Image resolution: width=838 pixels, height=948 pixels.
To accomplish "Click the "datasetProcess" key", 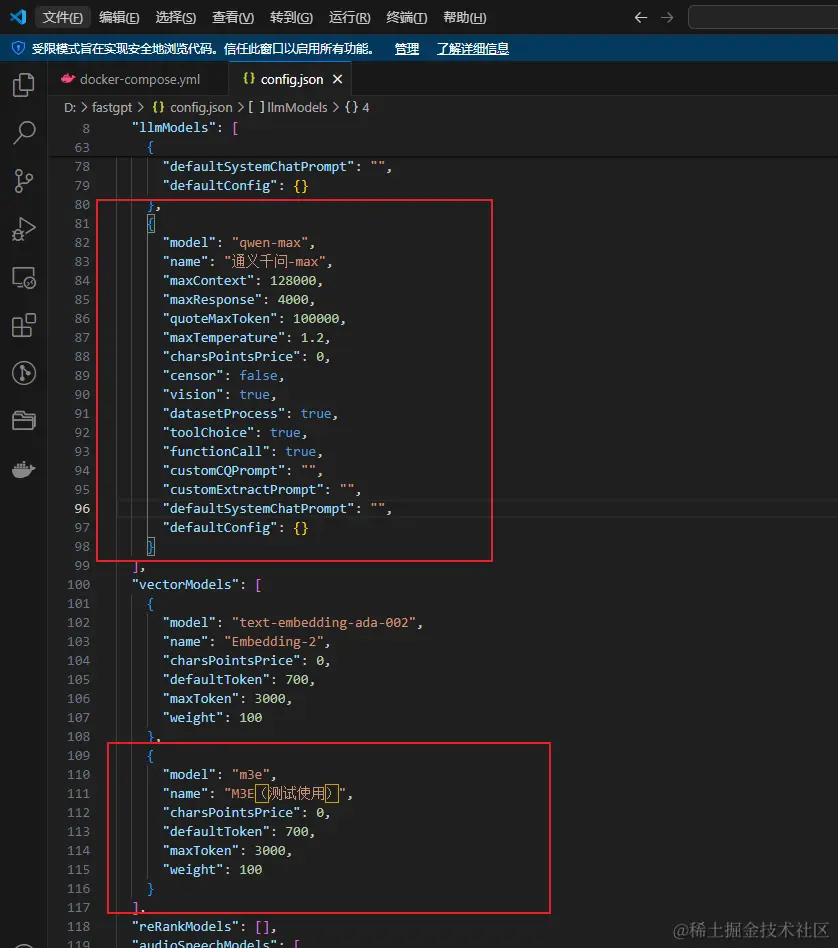I will [224, 414].
